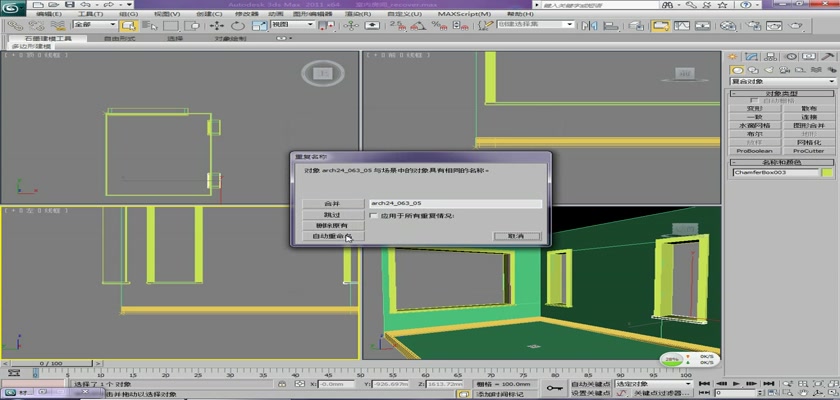The height and width of the screenshot is (400, 840).
Task: Open the 3ds Max application menu logo
Action: pos(13,7)
